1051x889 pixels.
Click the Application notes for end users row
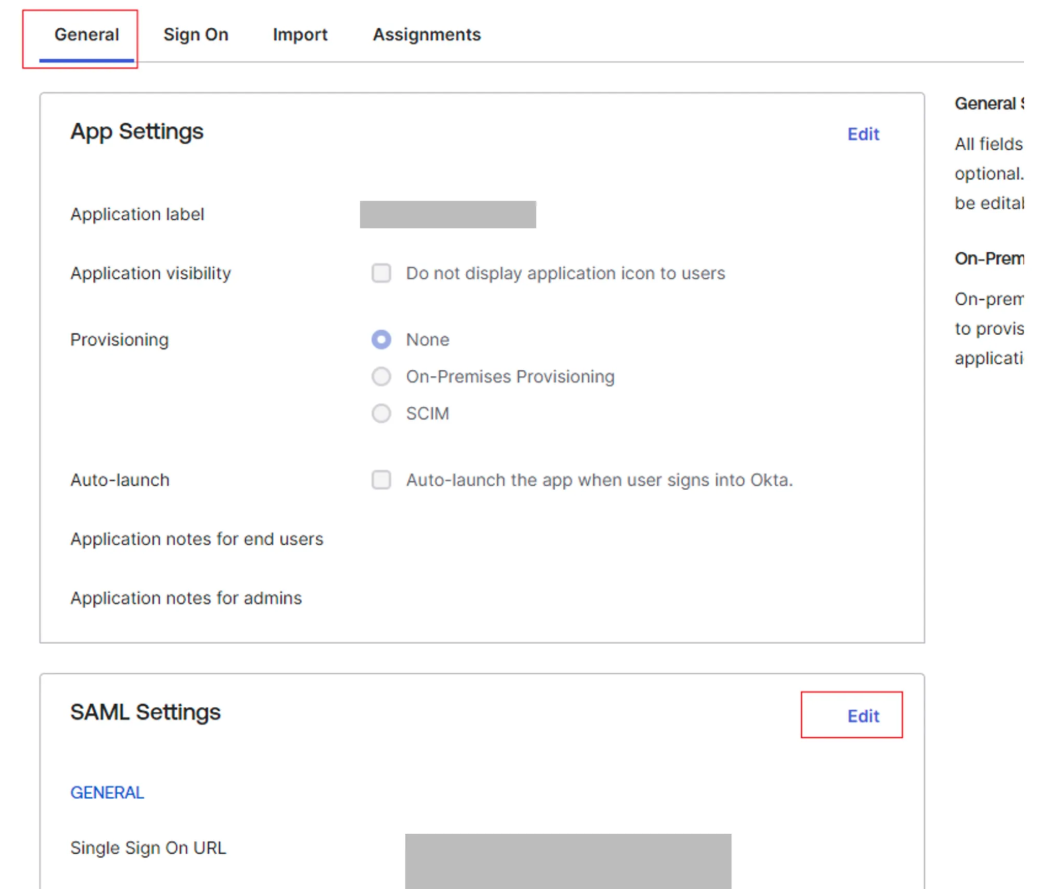point(196,539)
